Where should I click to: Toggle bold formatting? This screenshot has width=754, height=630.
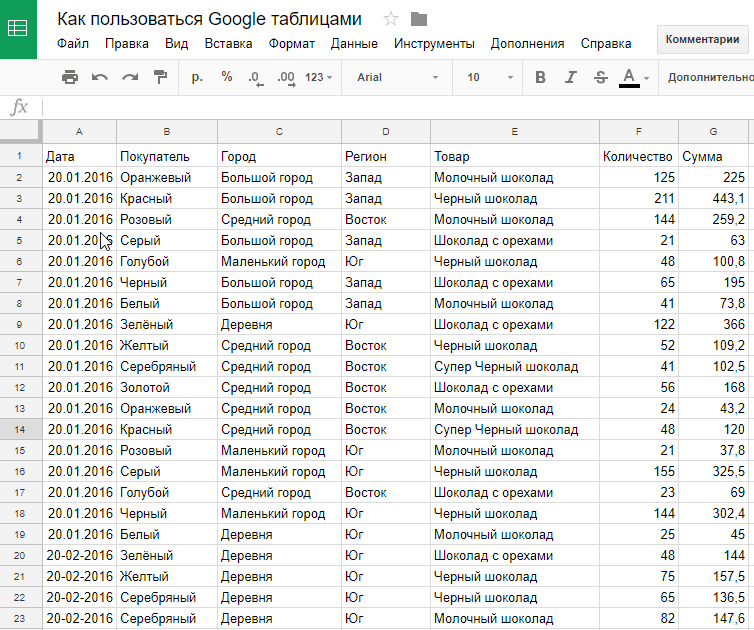541,77
